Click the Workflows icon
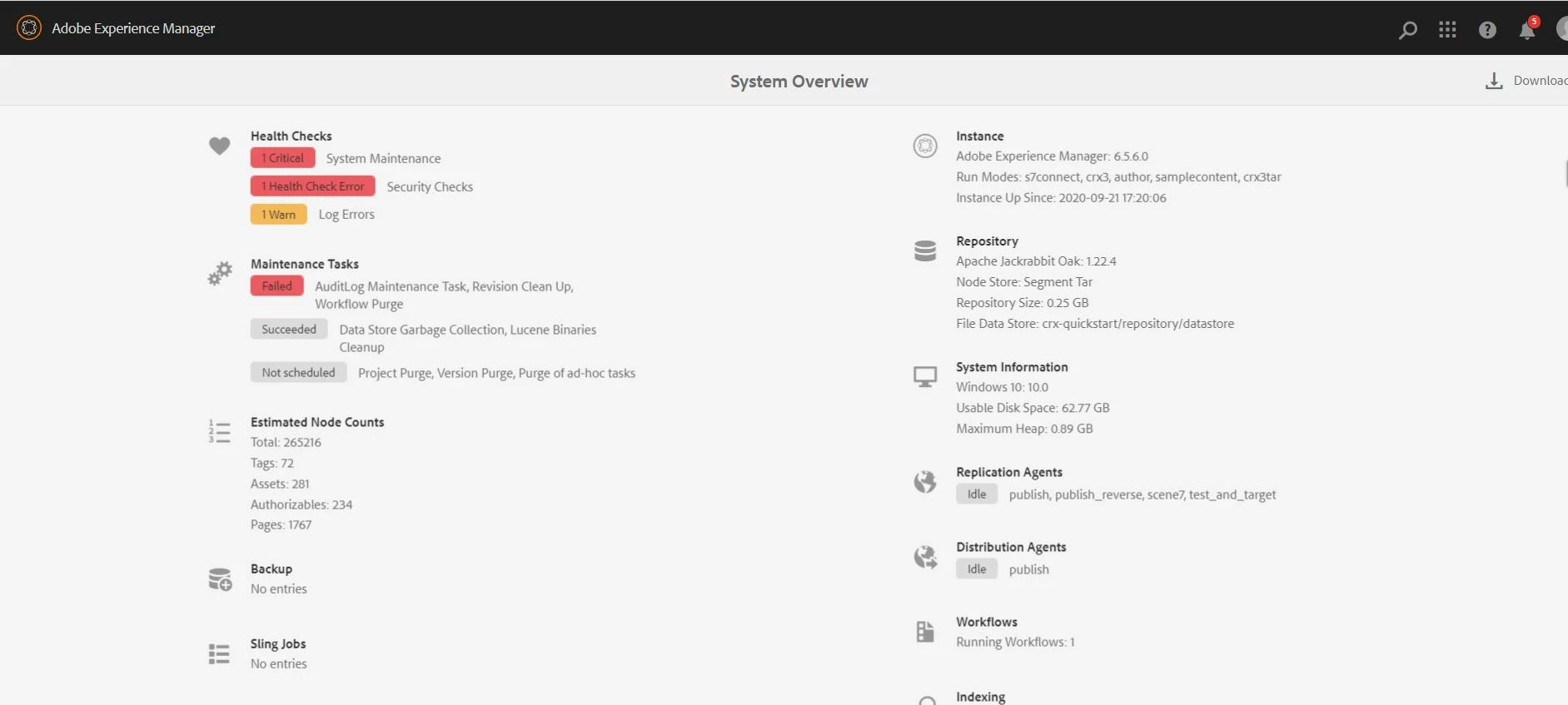Image resolution: width=1568 pixels, height=705 pixels. pyautogui.click(x=925, y=632)
